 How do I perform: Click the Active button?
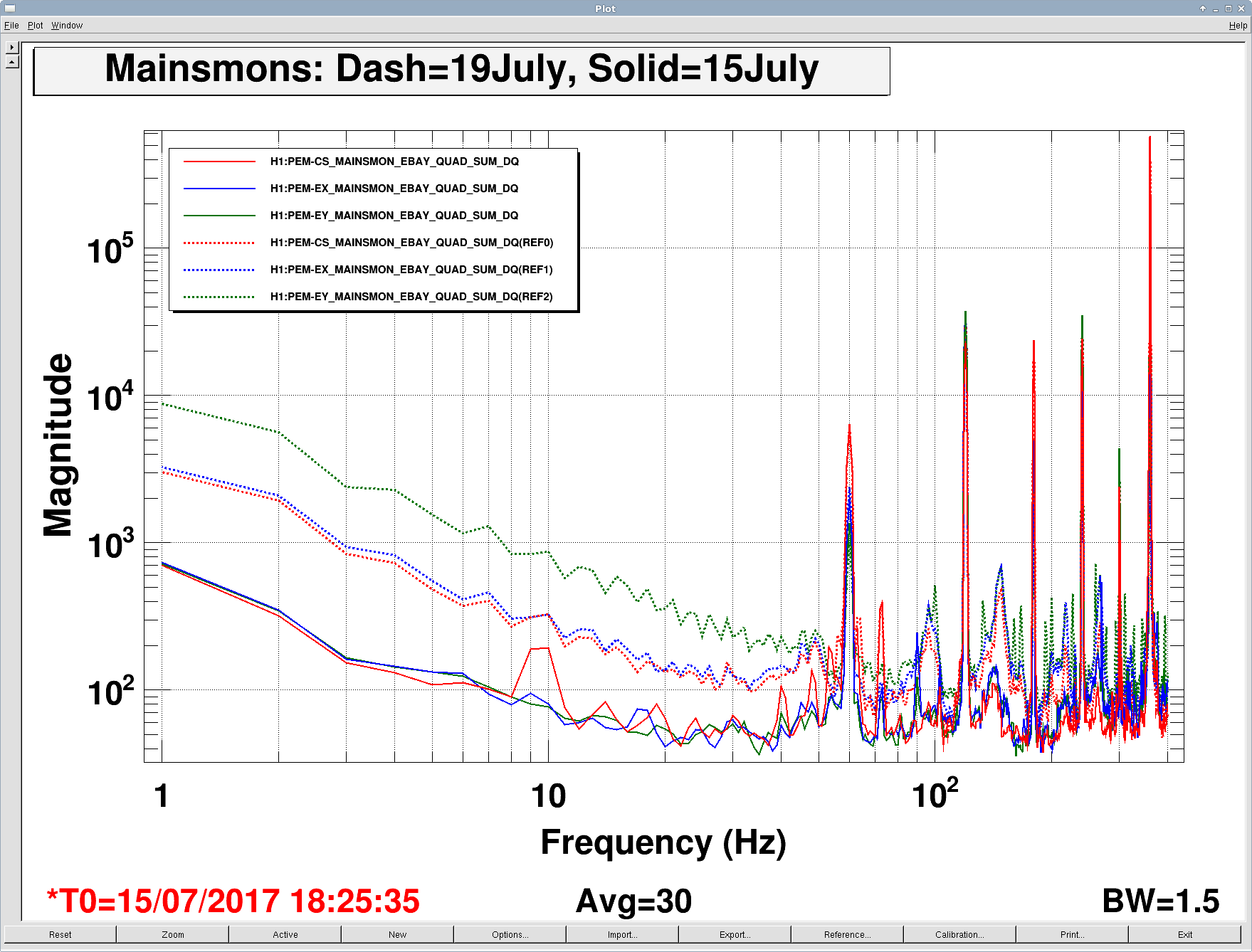pos(285,935)
